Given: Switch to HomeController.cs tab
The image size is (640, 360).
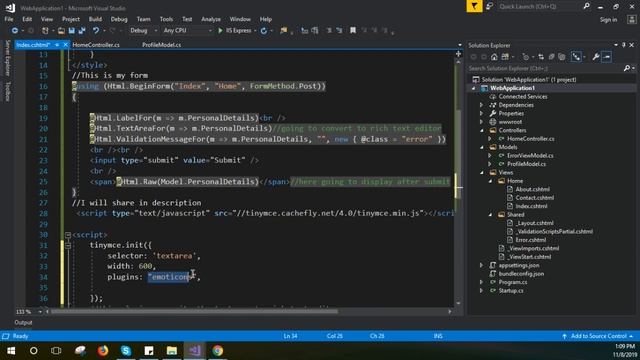Looking at the screenshot, I should coord(96,45).
